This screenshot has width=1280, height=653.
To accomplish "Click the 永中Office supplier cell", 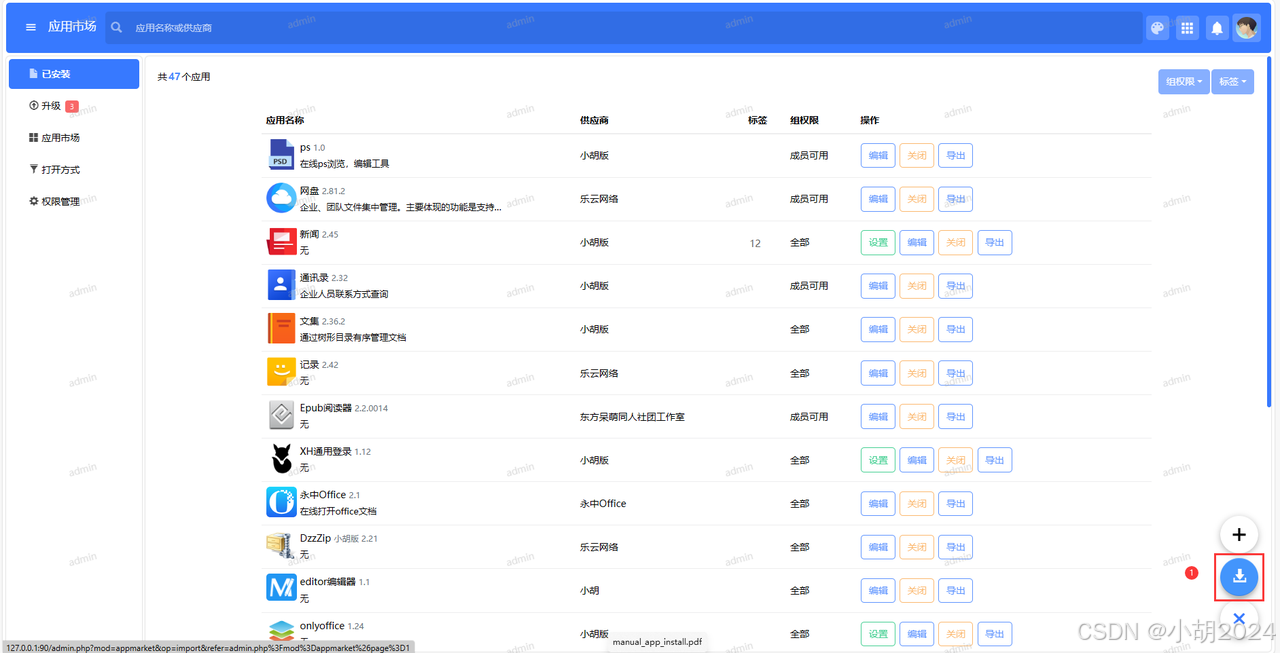I will 603,504.
